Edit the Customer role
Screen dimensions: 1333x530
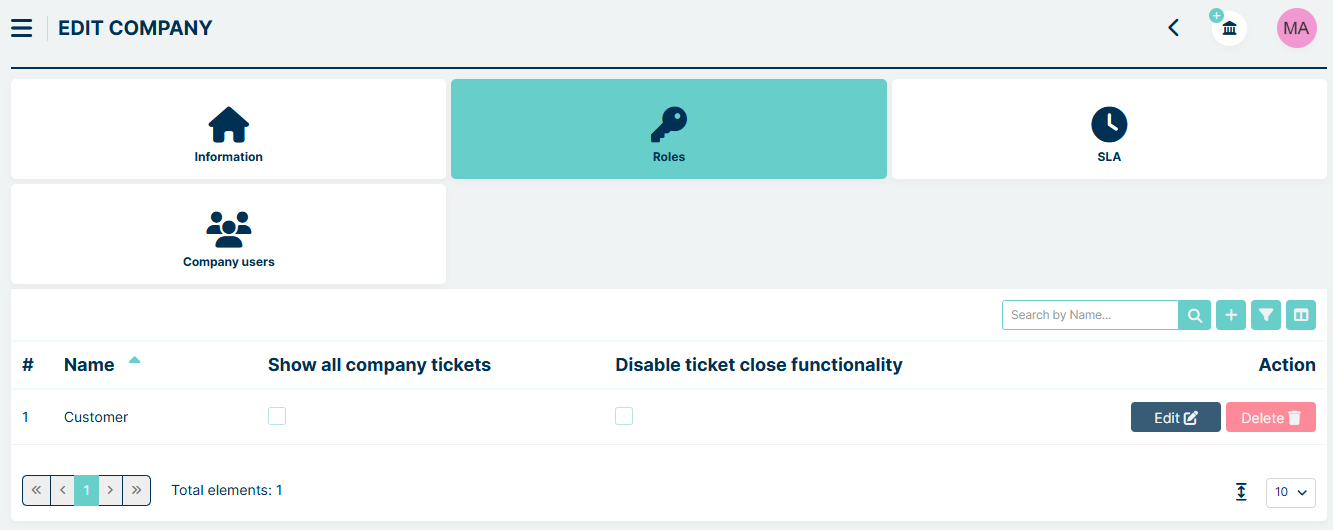pyautogui.click(x=1175, y=418)
